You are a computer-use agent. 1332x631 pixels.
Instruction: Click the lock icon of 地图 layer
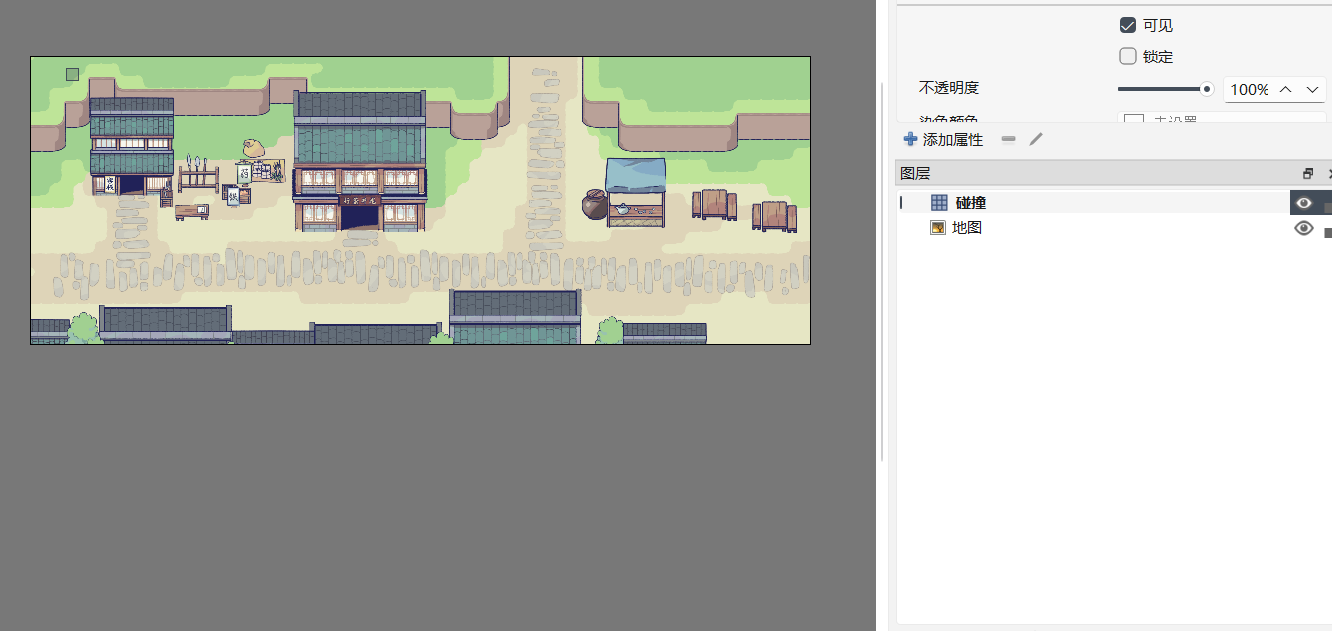coord(1327,232)
